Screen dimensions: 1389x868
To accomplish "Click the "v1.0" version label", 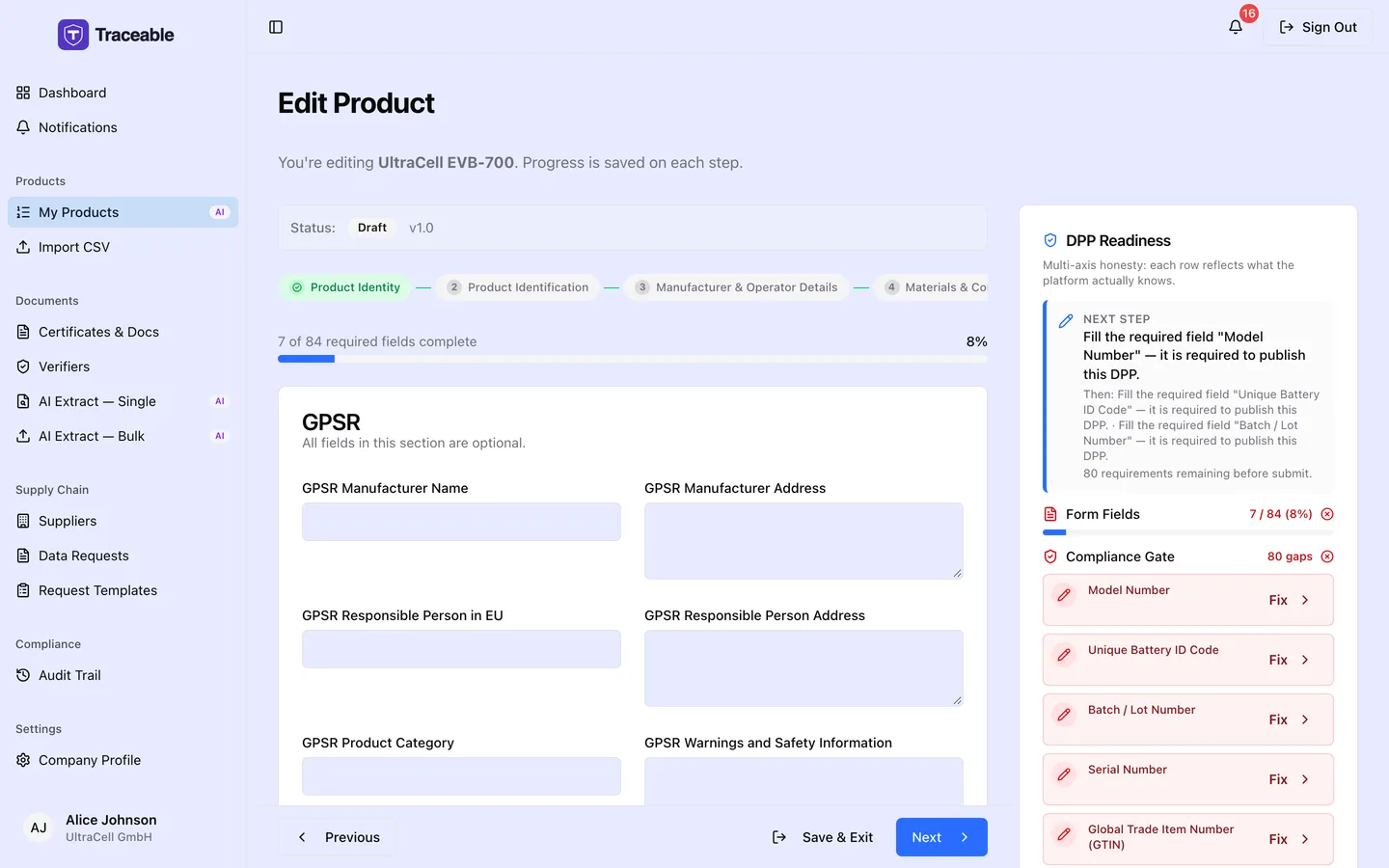I will (422, 228).
